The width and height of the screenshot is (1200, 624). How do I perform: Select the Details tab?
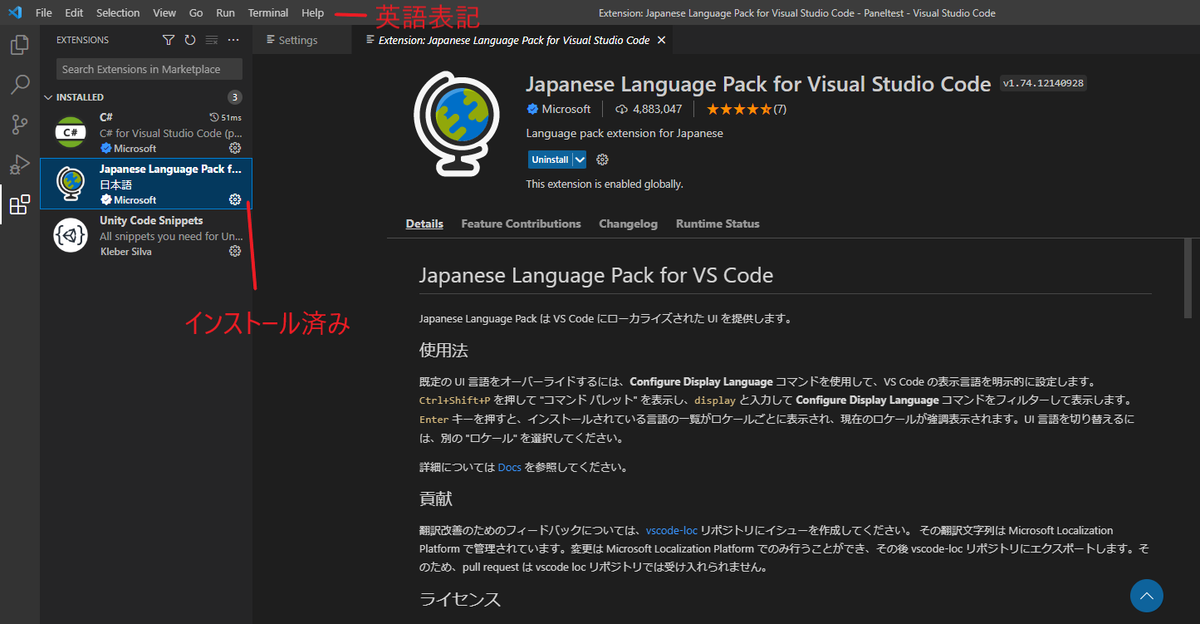[x=424, y=224]
